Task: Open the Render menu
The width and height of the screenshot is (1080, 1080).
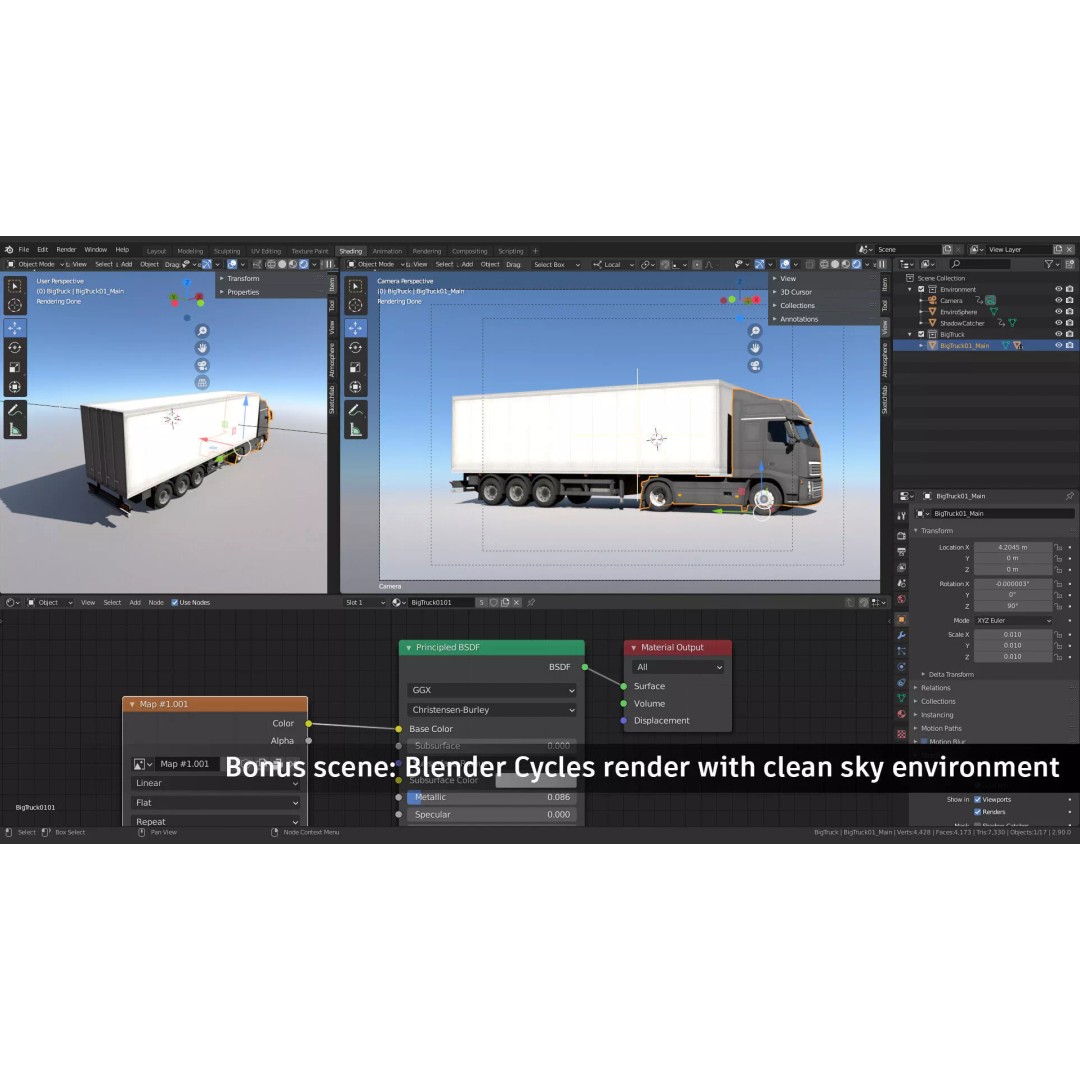Action: 66,250
